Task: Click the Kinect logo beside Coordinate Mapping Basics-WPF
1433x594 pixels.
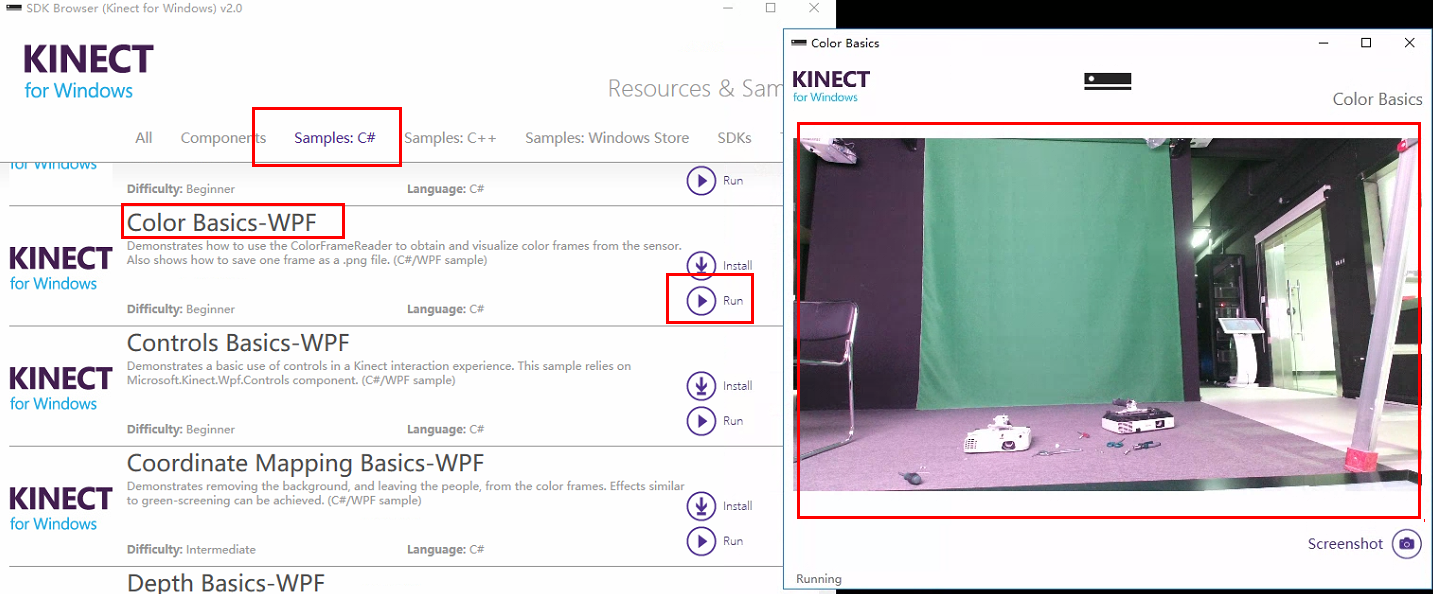Action: (x=60, y=508)
